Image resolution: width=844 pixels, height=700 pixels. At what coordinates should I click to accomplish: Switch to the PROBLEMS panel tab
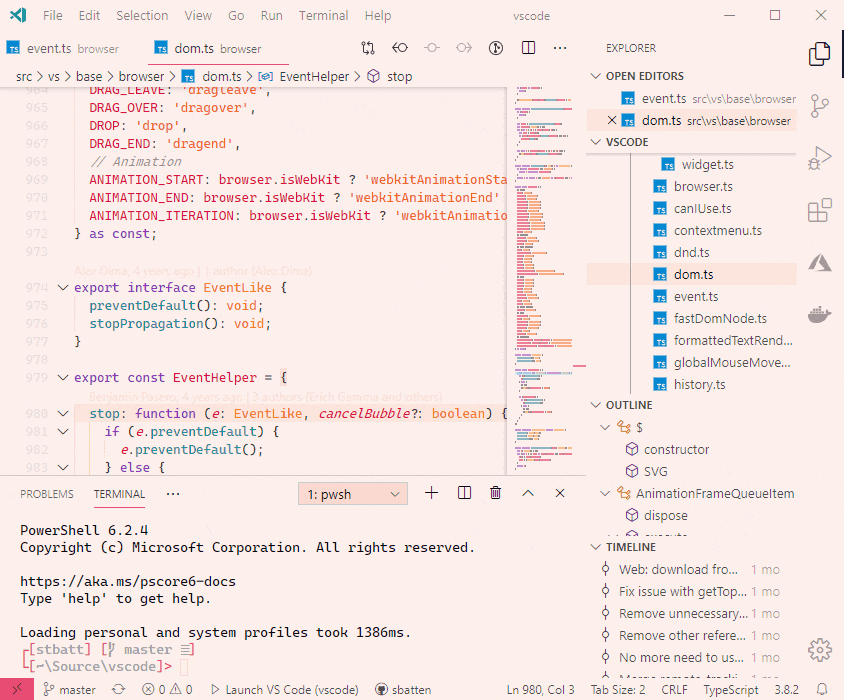point(47,494)
